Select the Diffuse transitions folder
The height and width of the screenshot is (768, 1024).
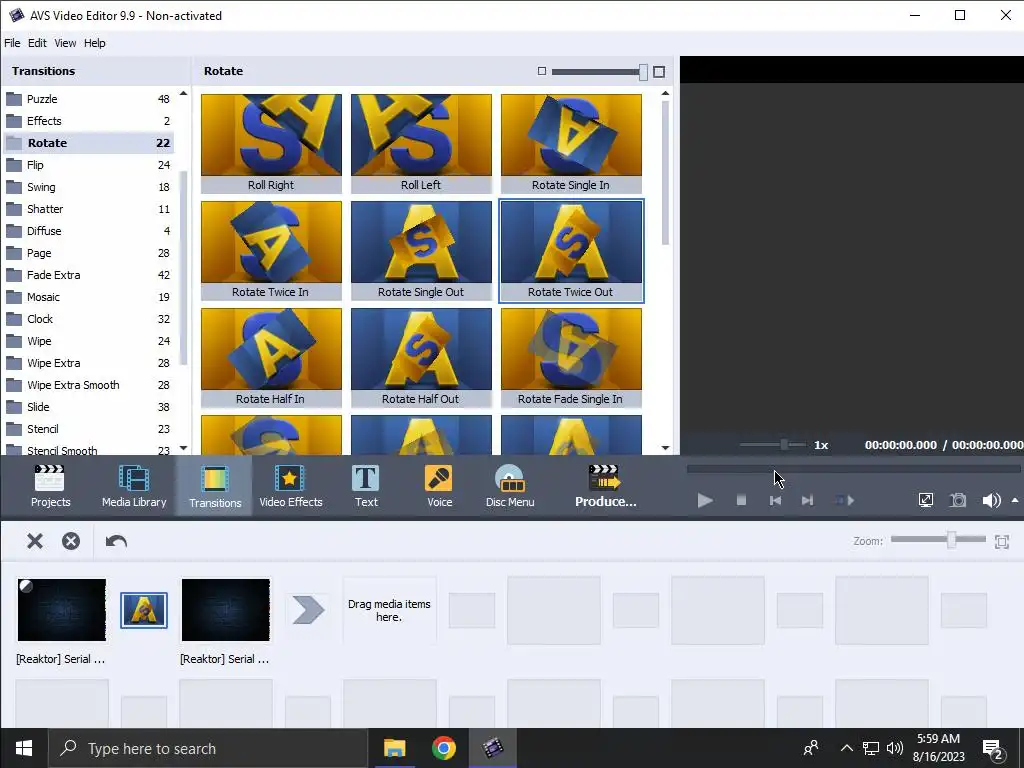(88, 231)
